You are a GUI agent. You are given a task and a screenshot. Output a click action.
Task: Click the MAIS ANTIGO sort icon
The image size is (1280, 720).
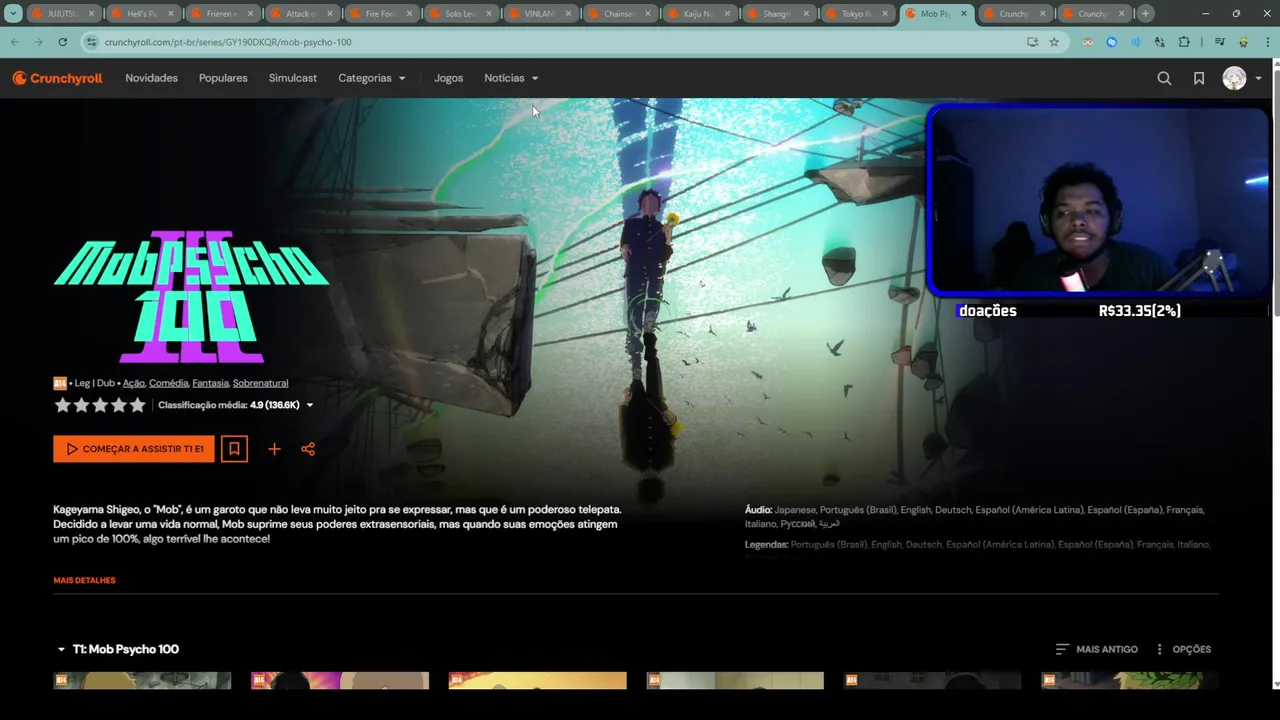(x=1062, y=649)
